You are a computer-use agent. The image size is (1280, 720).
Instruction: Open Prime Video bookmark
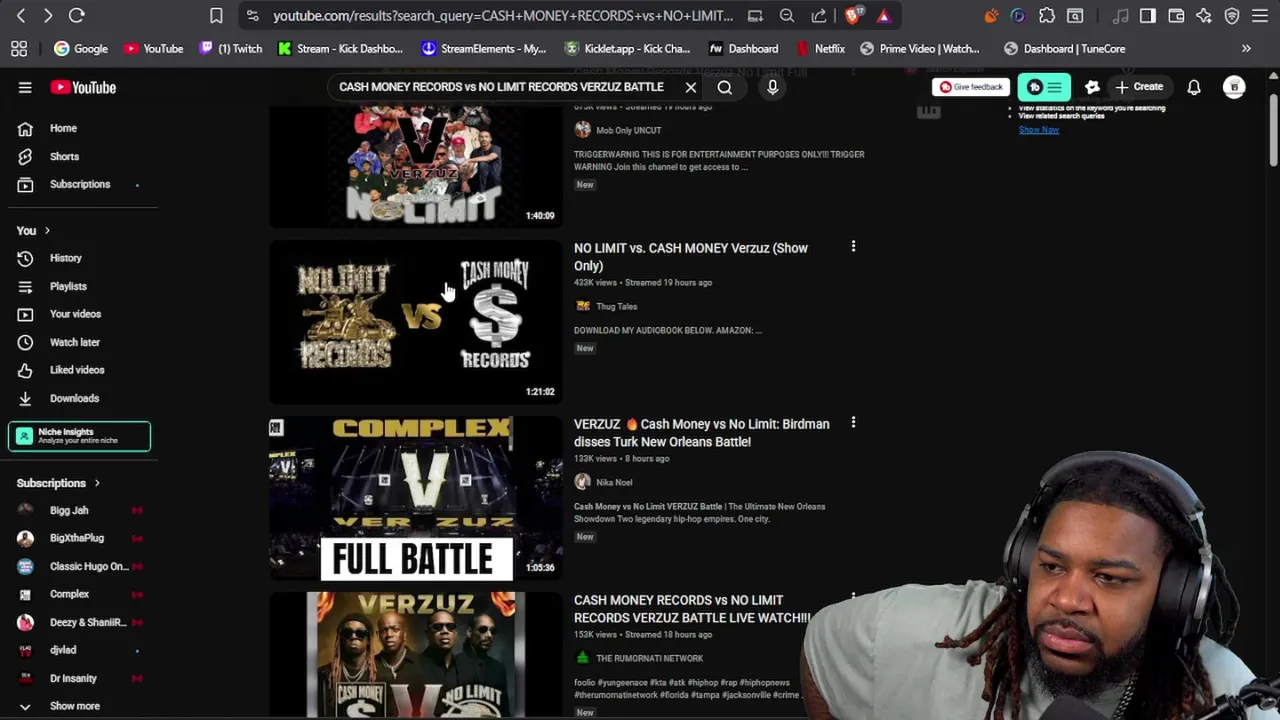point(920,48)
